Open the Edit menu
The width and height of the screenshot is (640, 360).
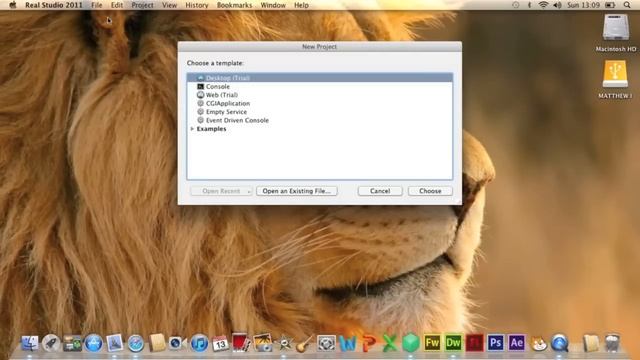pos(117,5)
